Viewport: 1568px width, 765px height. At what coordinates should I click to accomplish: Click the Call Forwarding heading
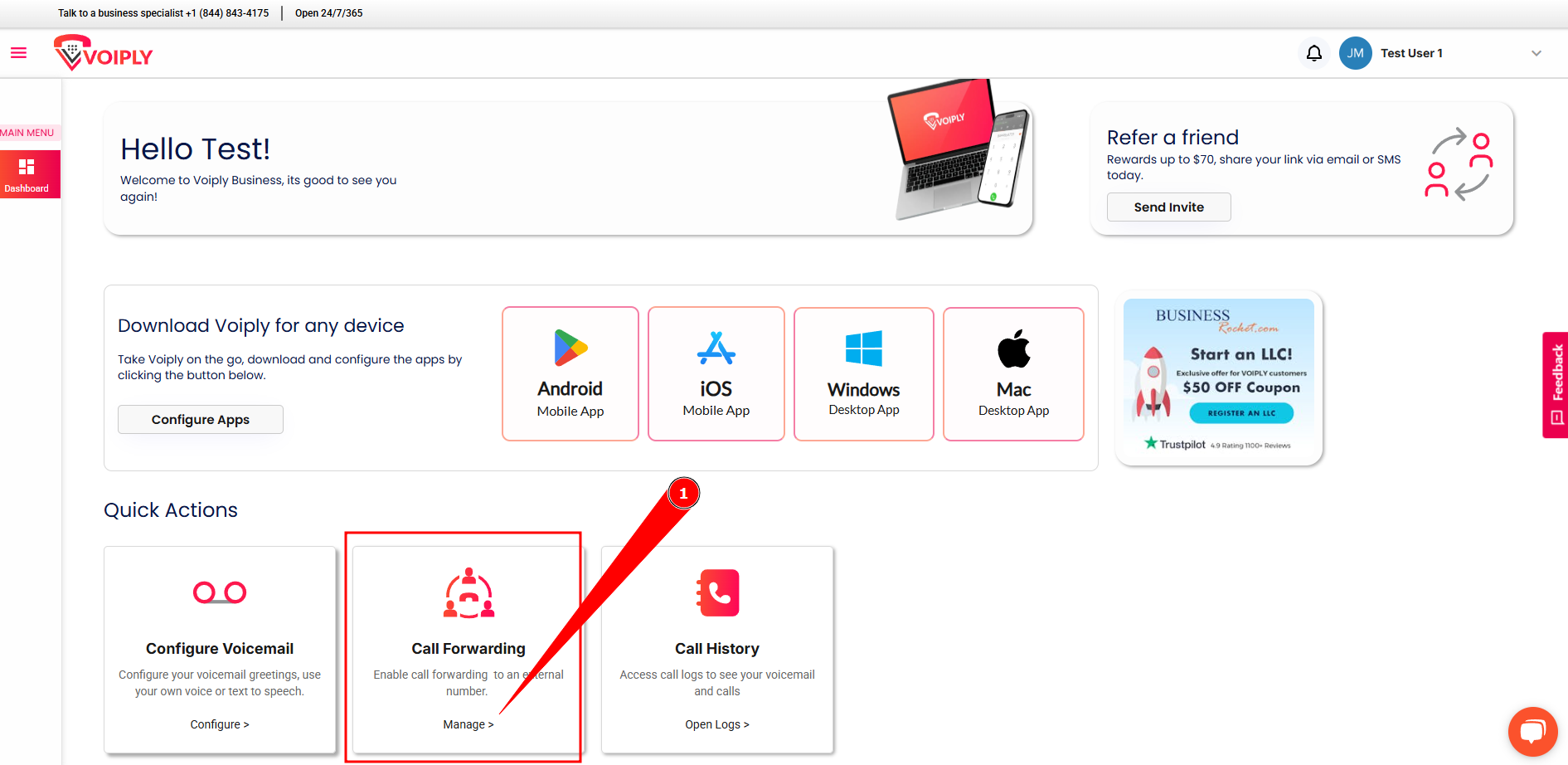(468, 649)
